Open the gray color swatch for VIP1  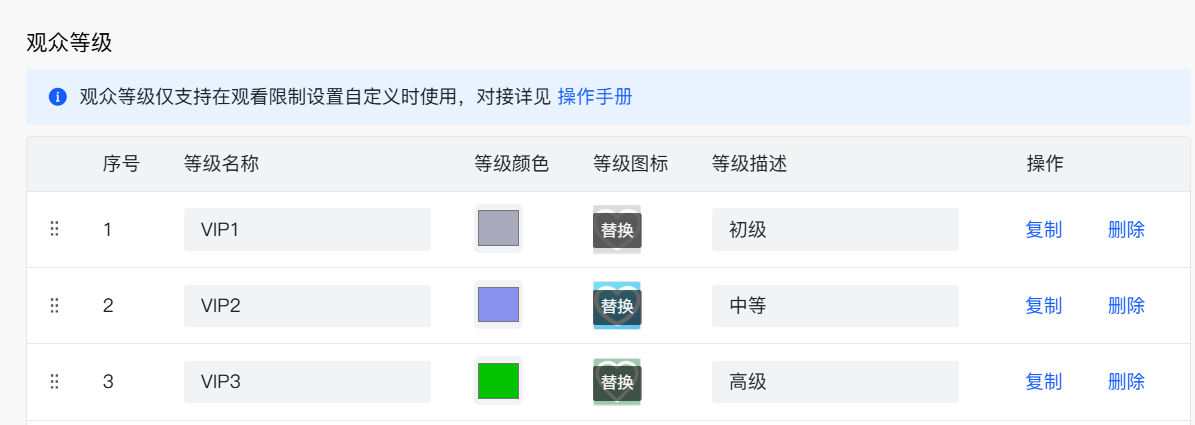tap(498, 229)
